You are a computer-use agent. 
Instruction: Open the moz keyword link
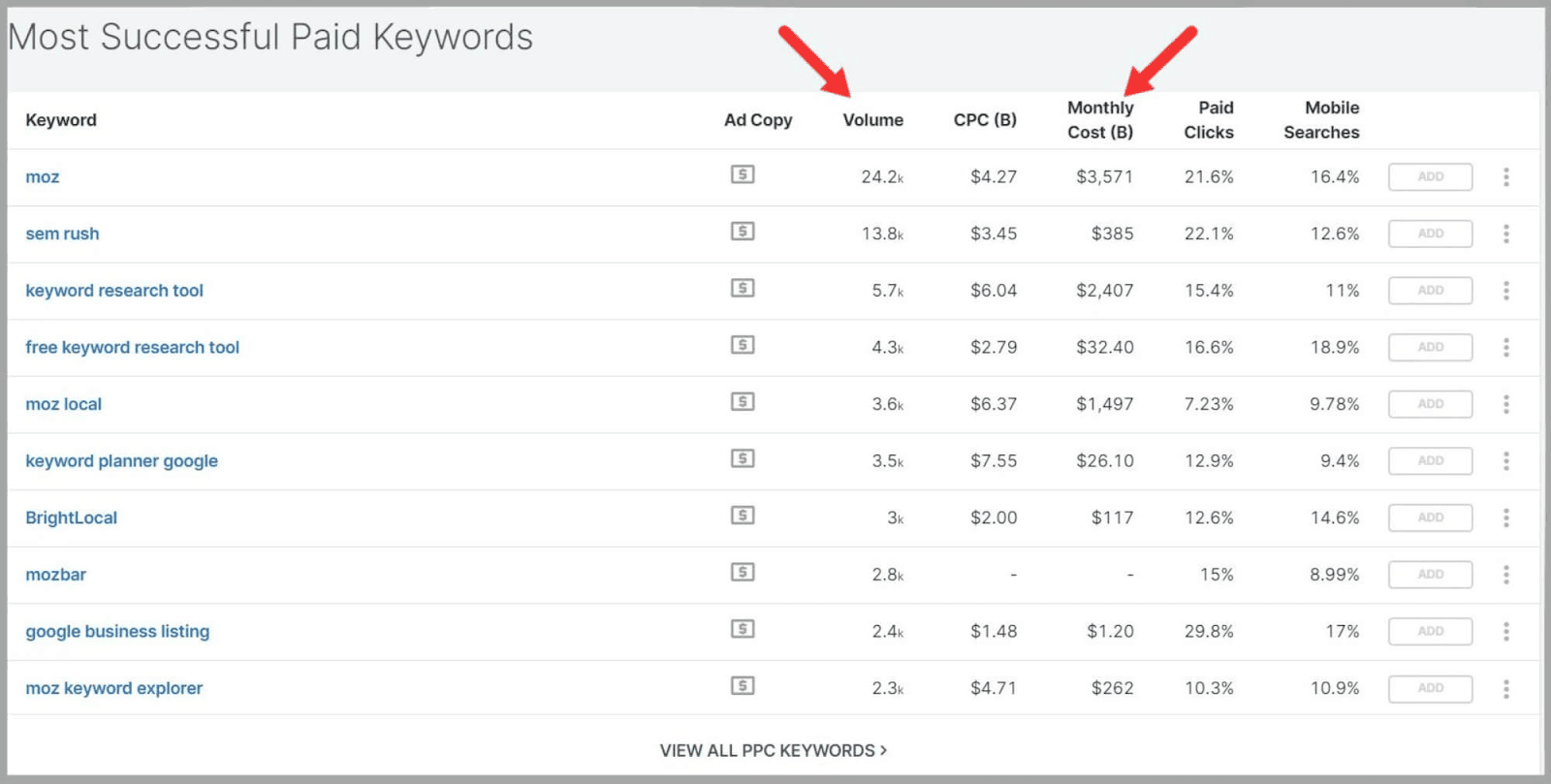(43, 177)
